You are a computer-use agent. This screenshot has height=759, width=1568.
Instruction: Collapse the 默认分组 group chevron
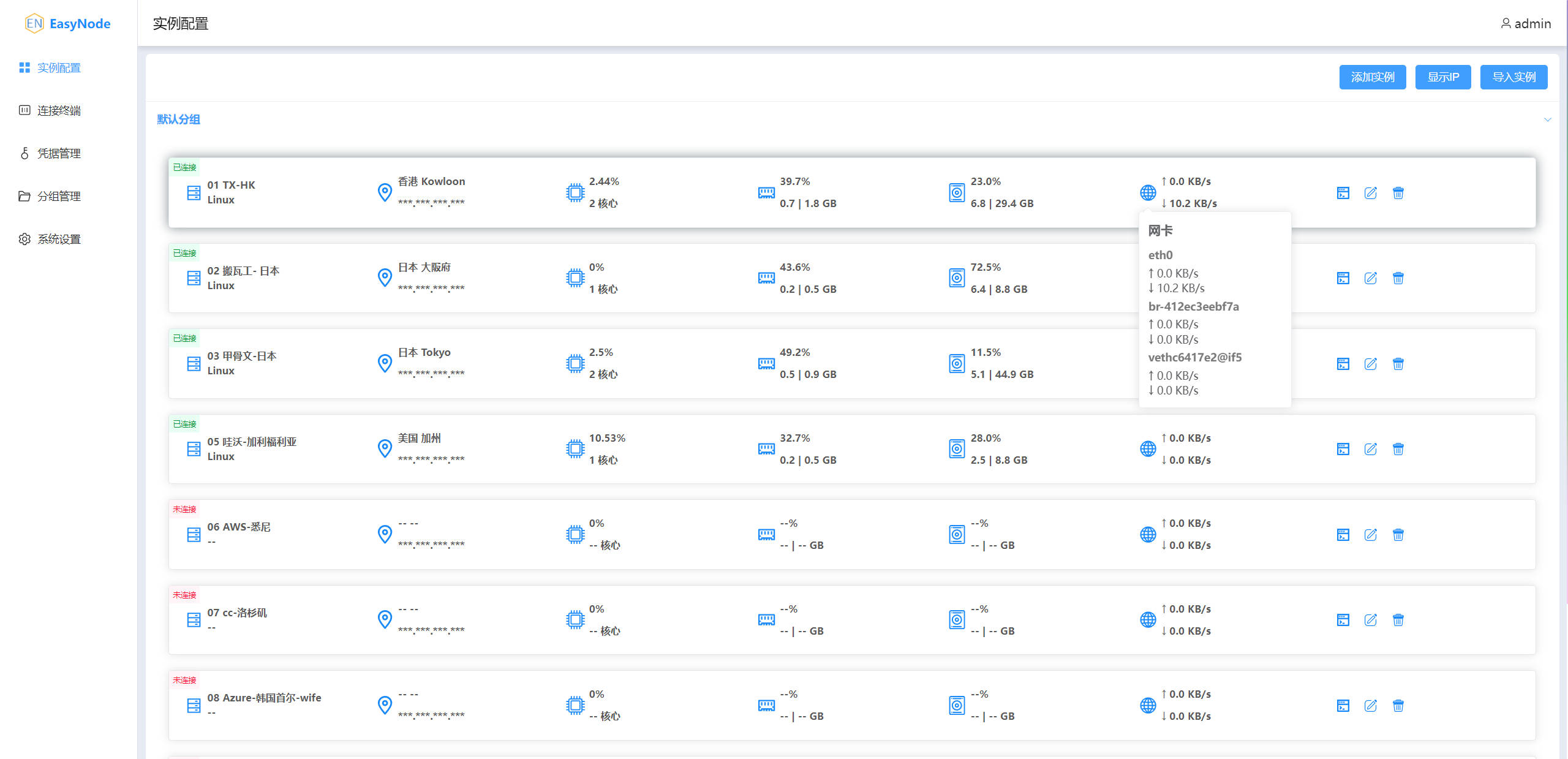click(x=1548, y=119)
